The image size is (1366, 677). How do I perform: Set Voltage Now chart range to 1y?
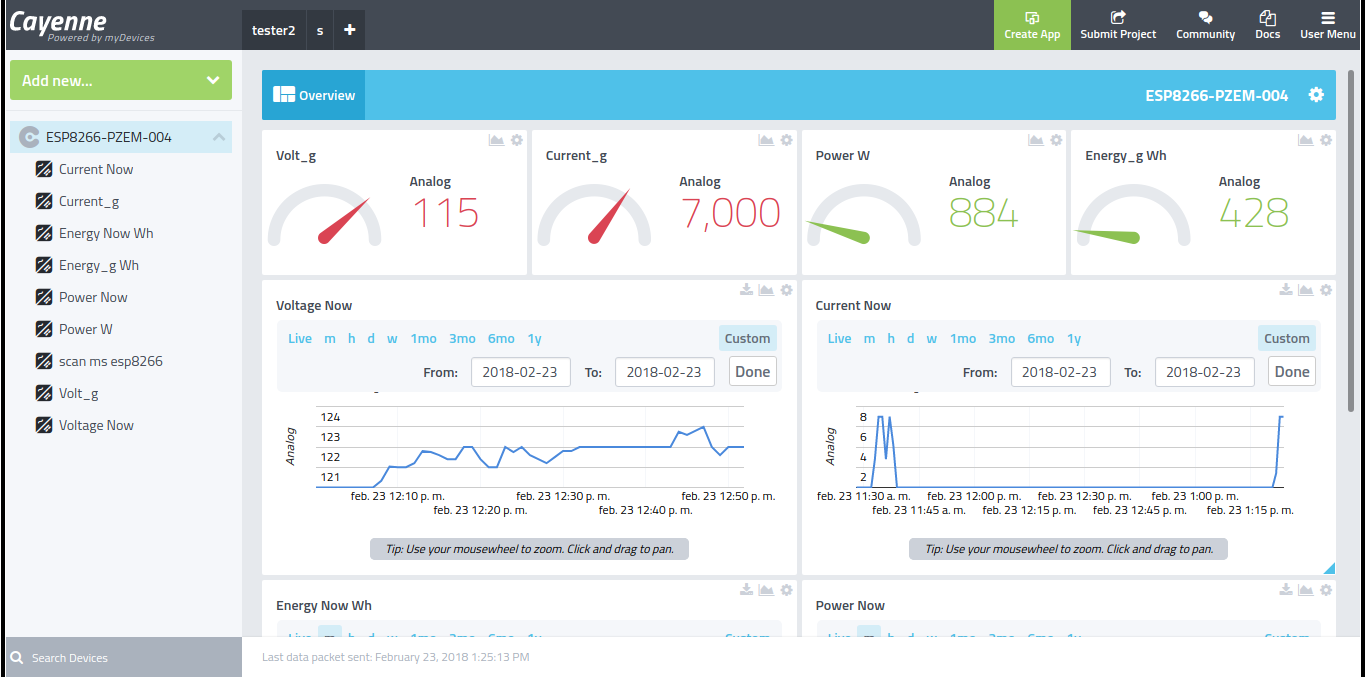[534, 338]
